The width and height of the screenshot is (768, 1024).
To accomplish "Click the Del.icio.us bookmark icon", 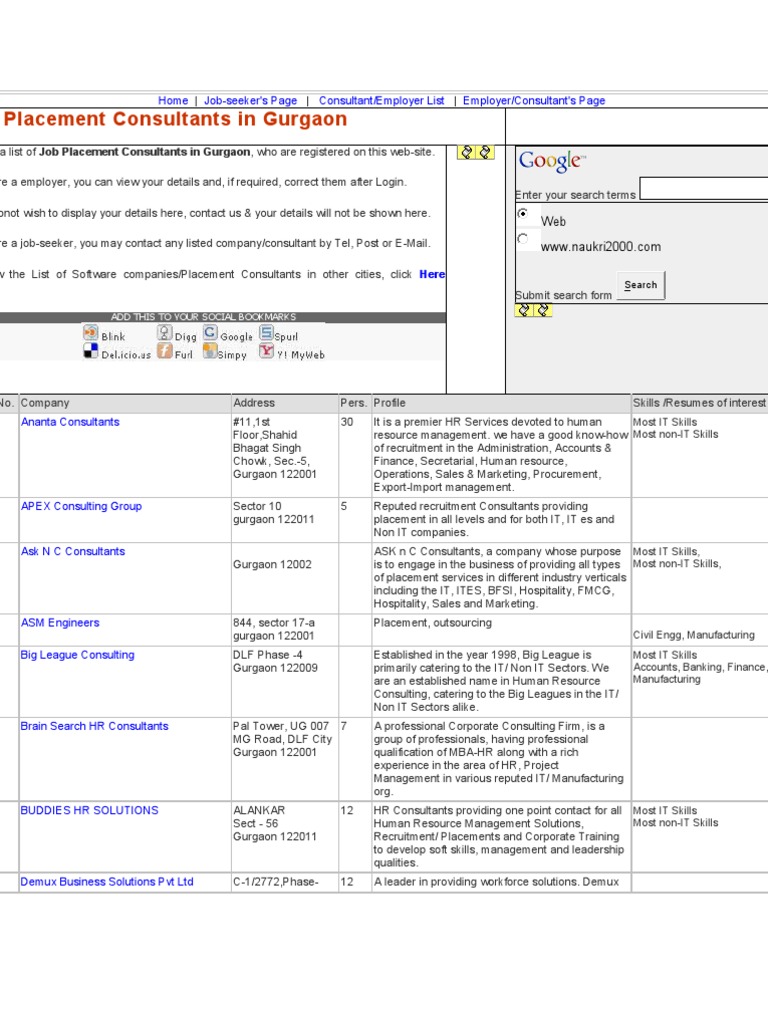I will tap(90, 351).
